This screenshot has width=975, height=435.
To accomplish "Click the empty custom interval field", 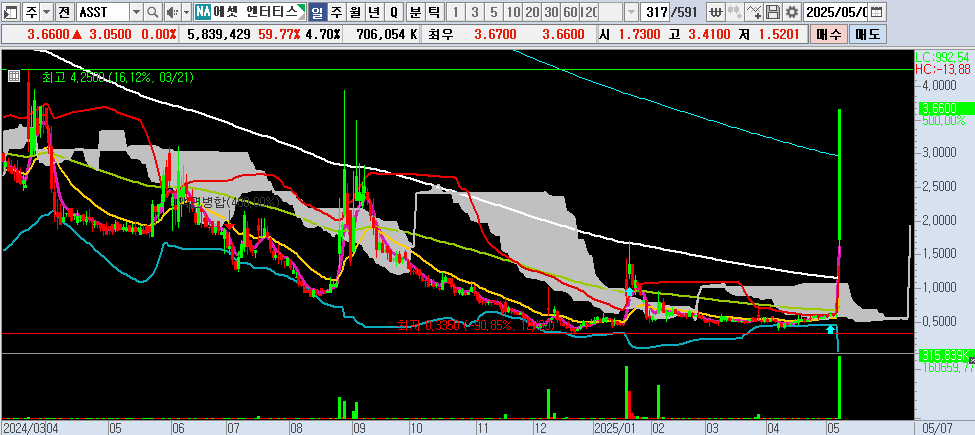I will point(612,11).
